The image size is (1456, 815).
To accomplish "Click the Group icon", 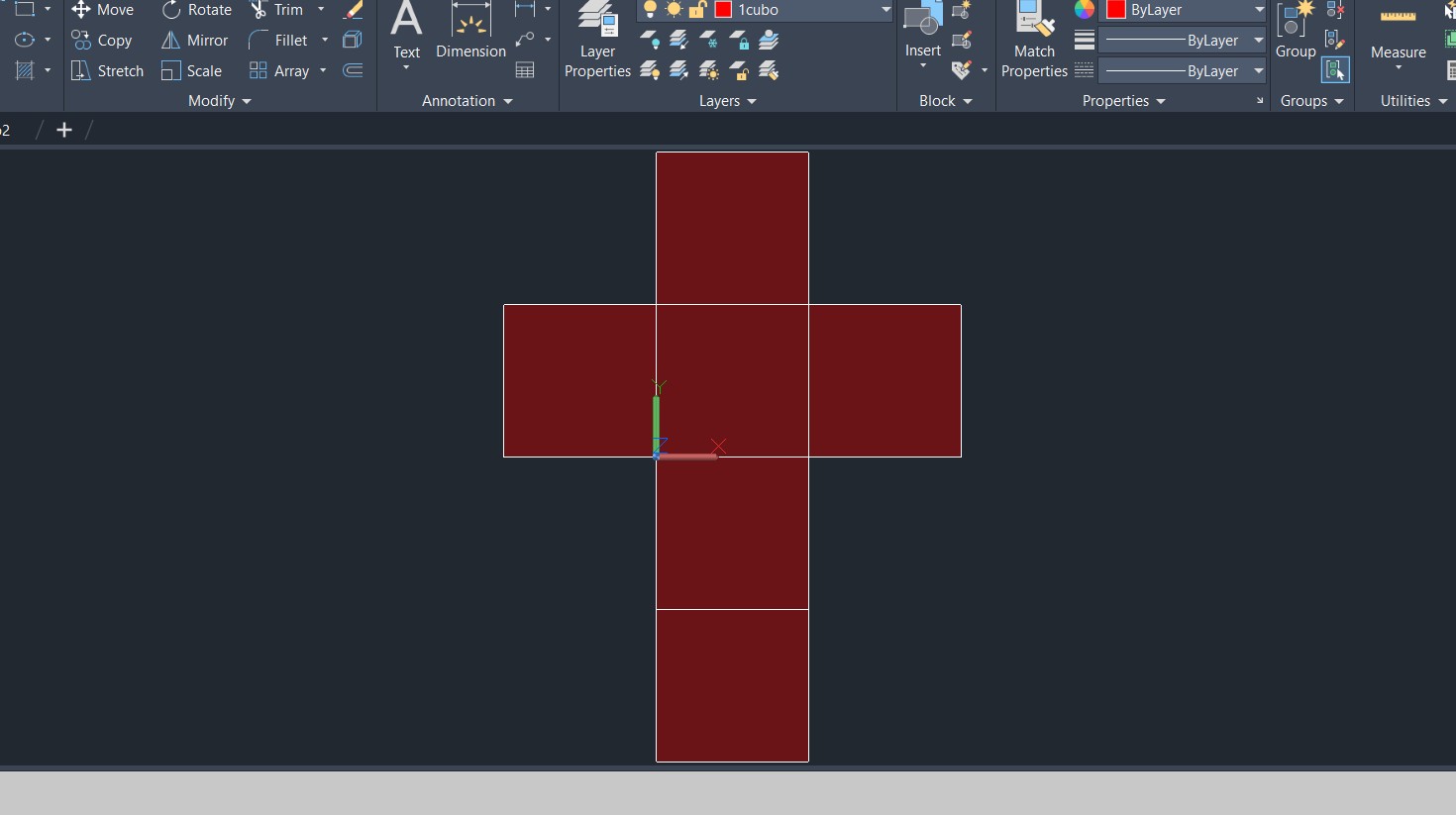I will click(x=1296, y=32).
